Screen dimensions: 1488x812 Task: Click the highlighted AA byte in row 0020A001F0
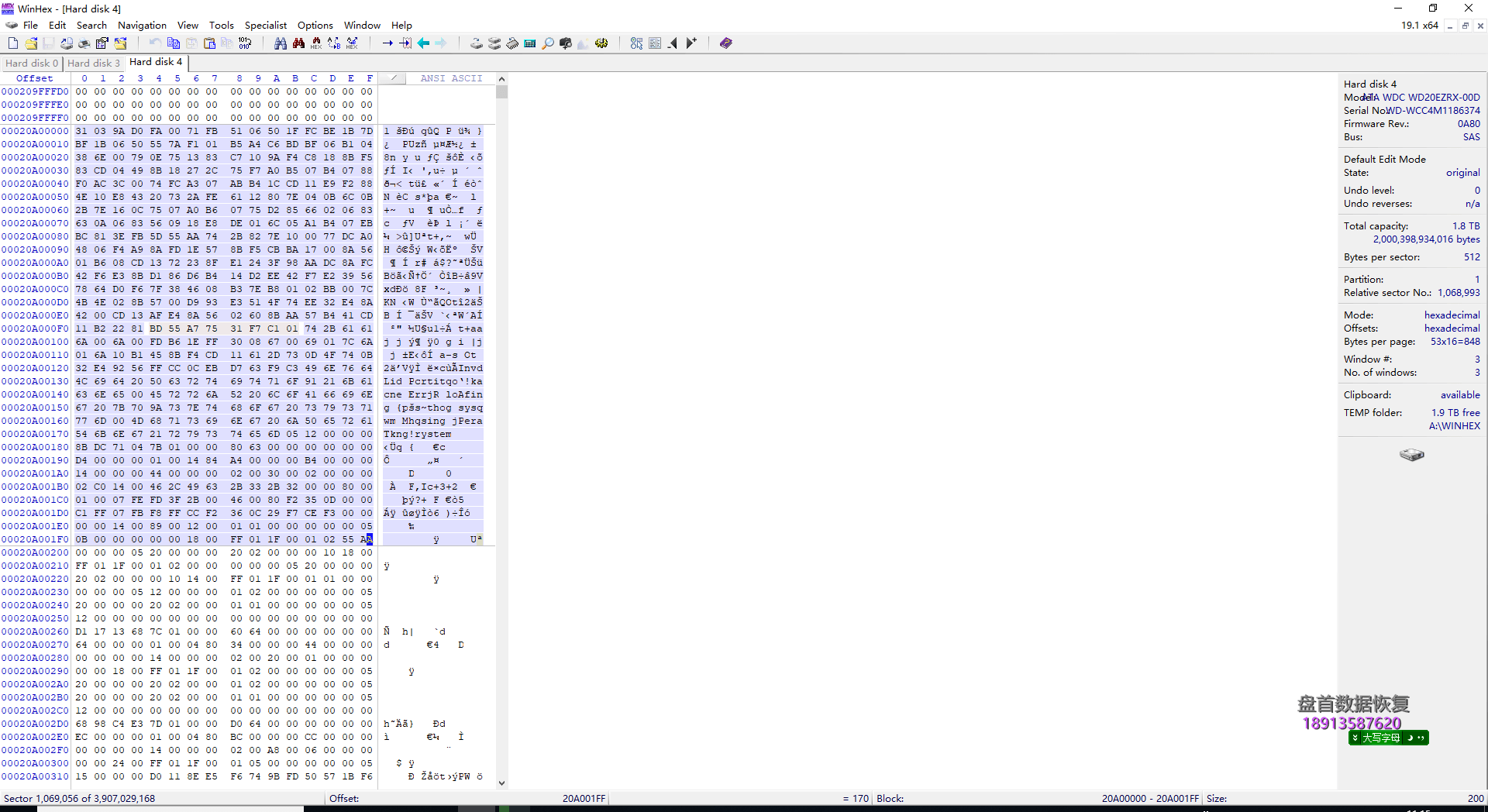(x=367, y=539)
